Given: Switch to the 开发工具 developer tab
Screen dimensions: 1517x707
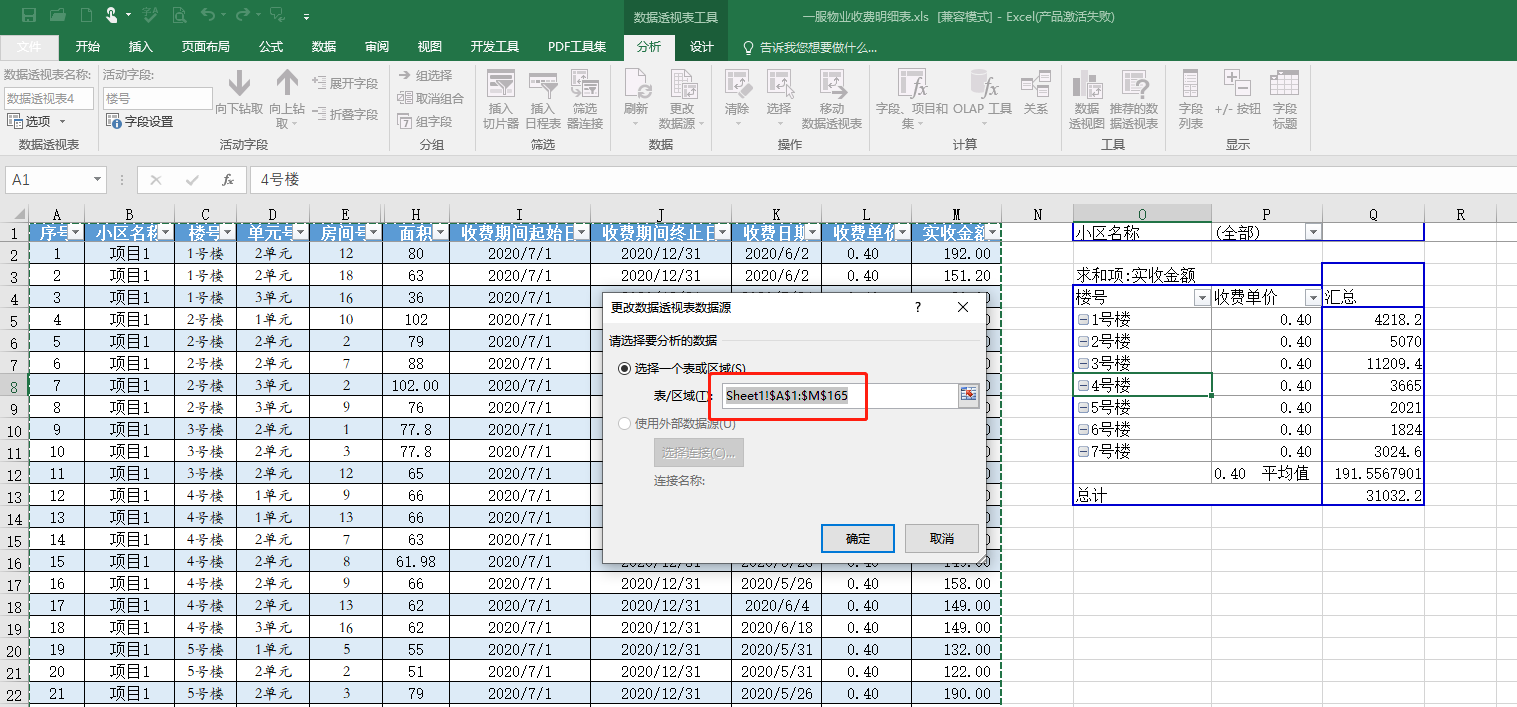Looking at the screenshot, I should click(x=495, y=47).
